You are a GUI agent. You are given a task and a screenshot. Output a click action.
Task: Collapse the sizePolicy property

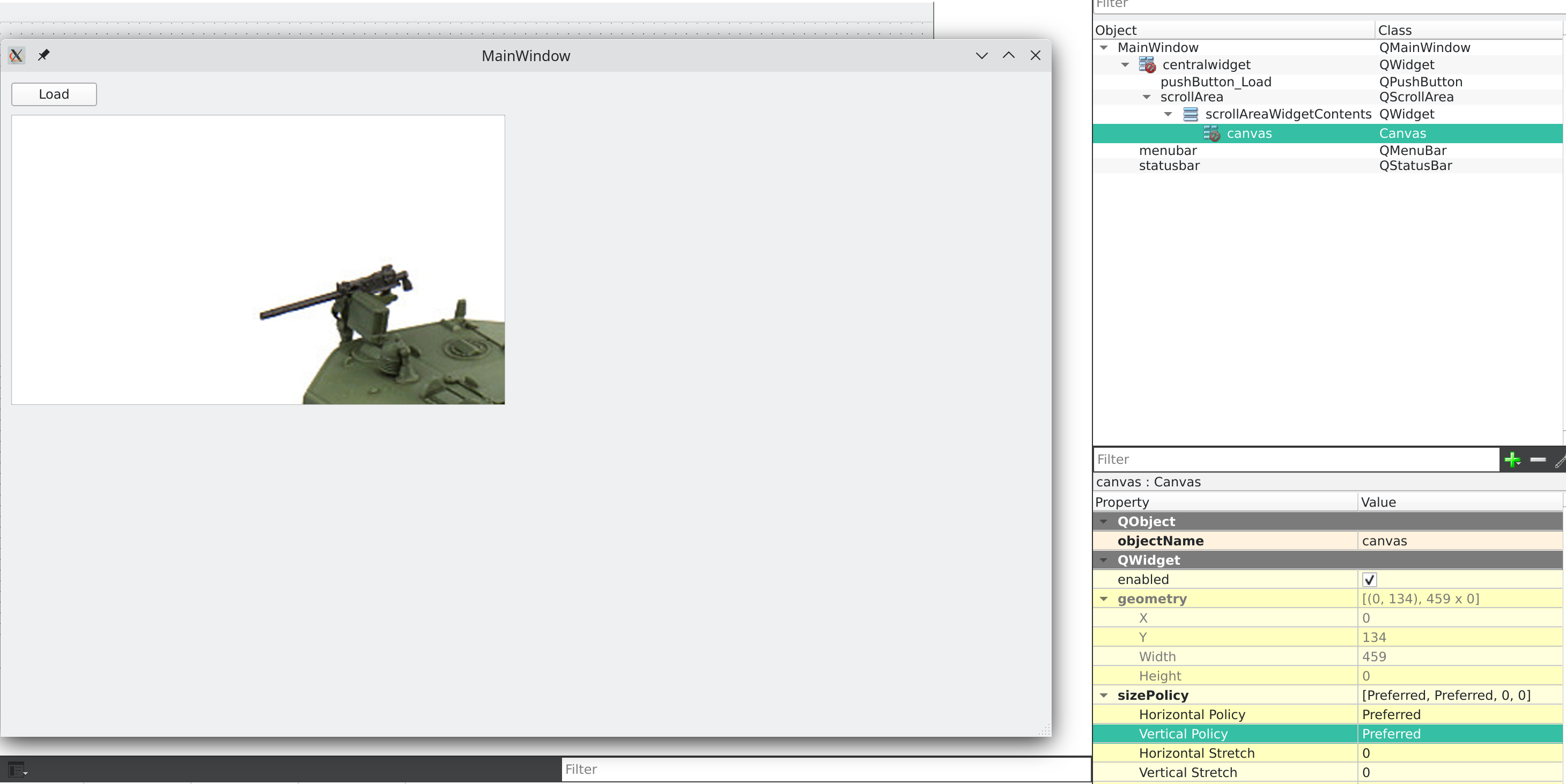(1103, 696)
